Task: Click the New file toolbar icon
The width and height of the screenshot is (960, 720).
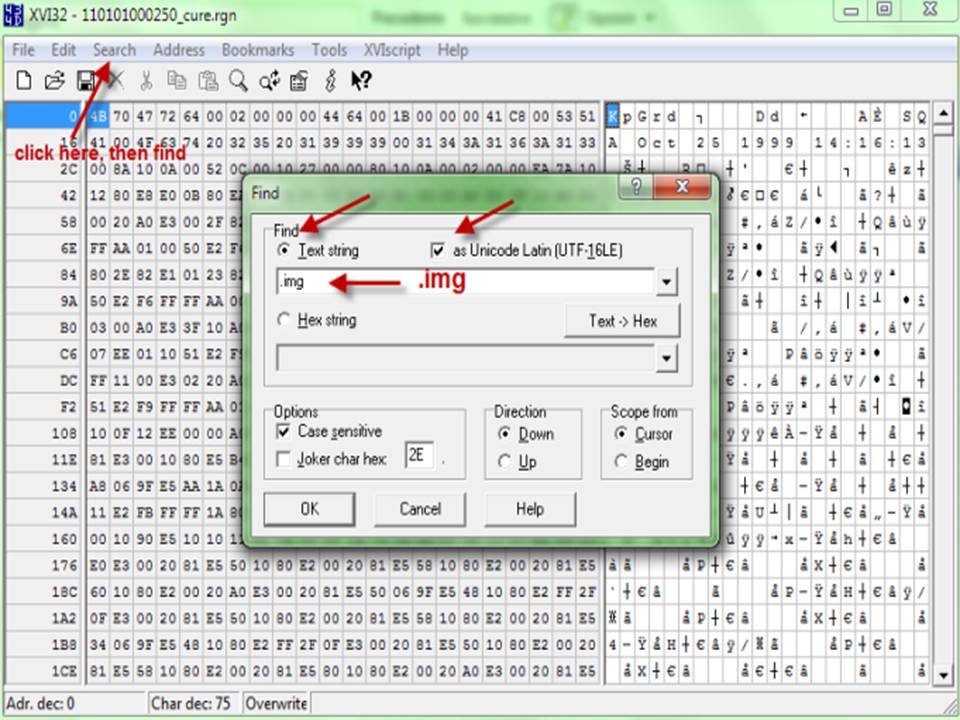Action: pos(23,80)
